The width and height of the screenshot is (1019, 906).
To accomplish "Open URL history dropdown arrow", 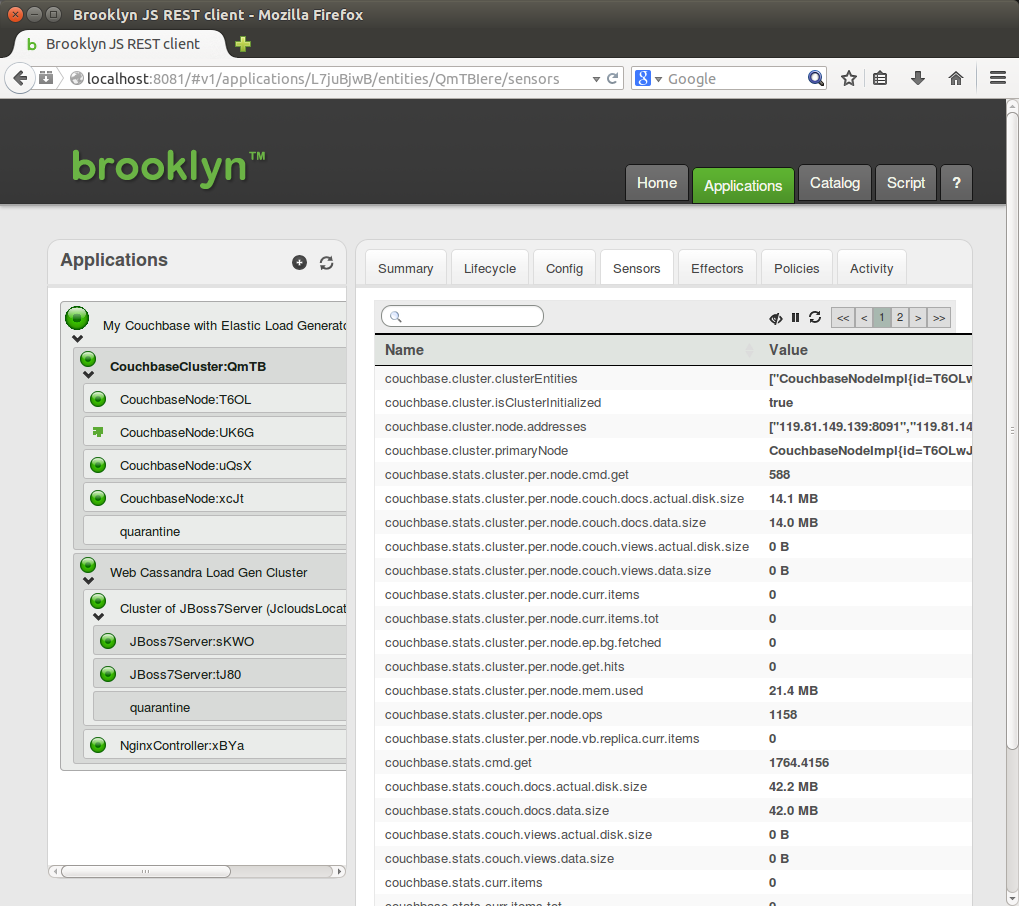I will [x=596, y=79].
